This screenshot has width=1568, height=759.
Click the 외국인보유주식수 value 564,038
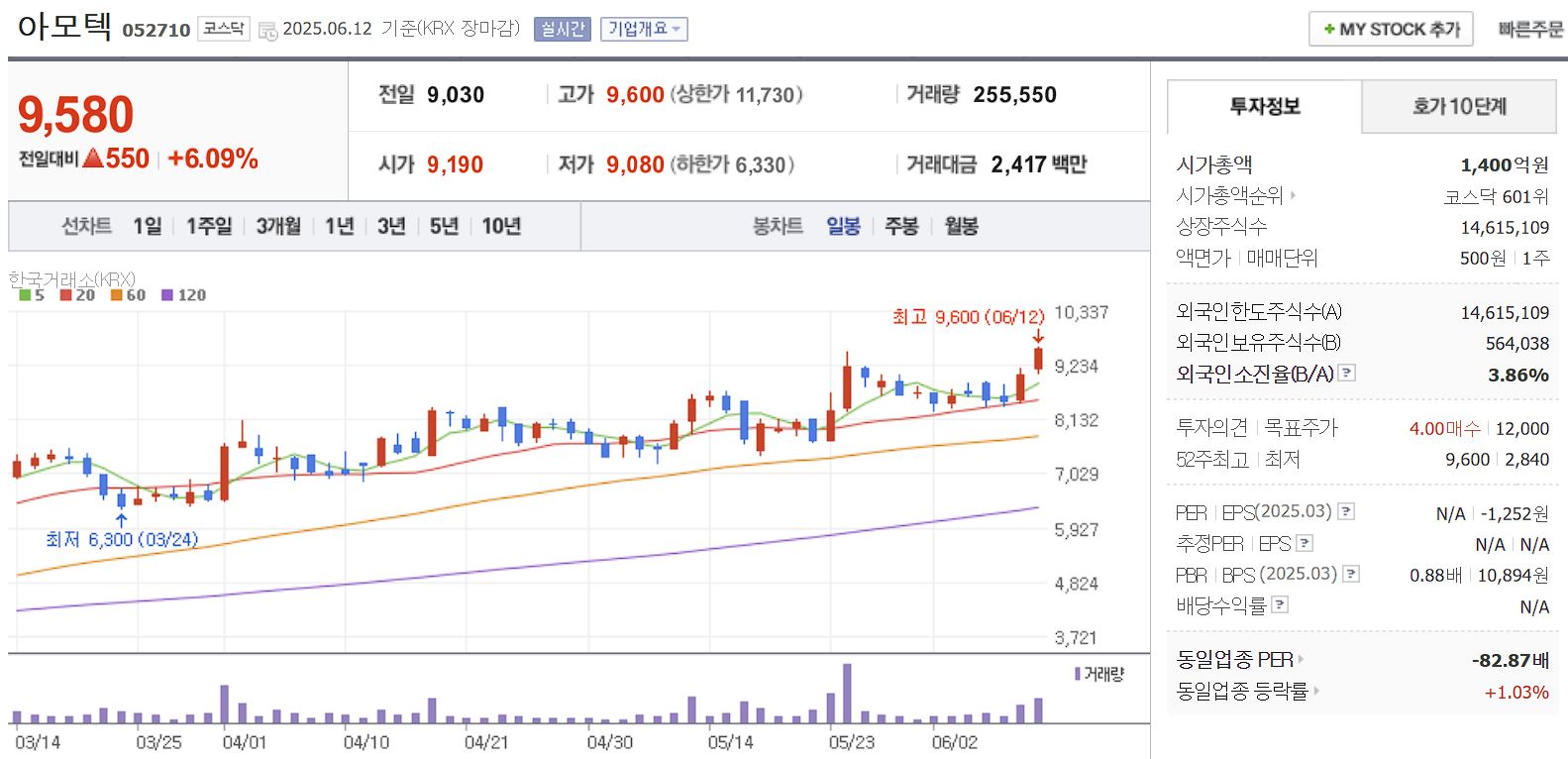click(x=1517, y=344)
